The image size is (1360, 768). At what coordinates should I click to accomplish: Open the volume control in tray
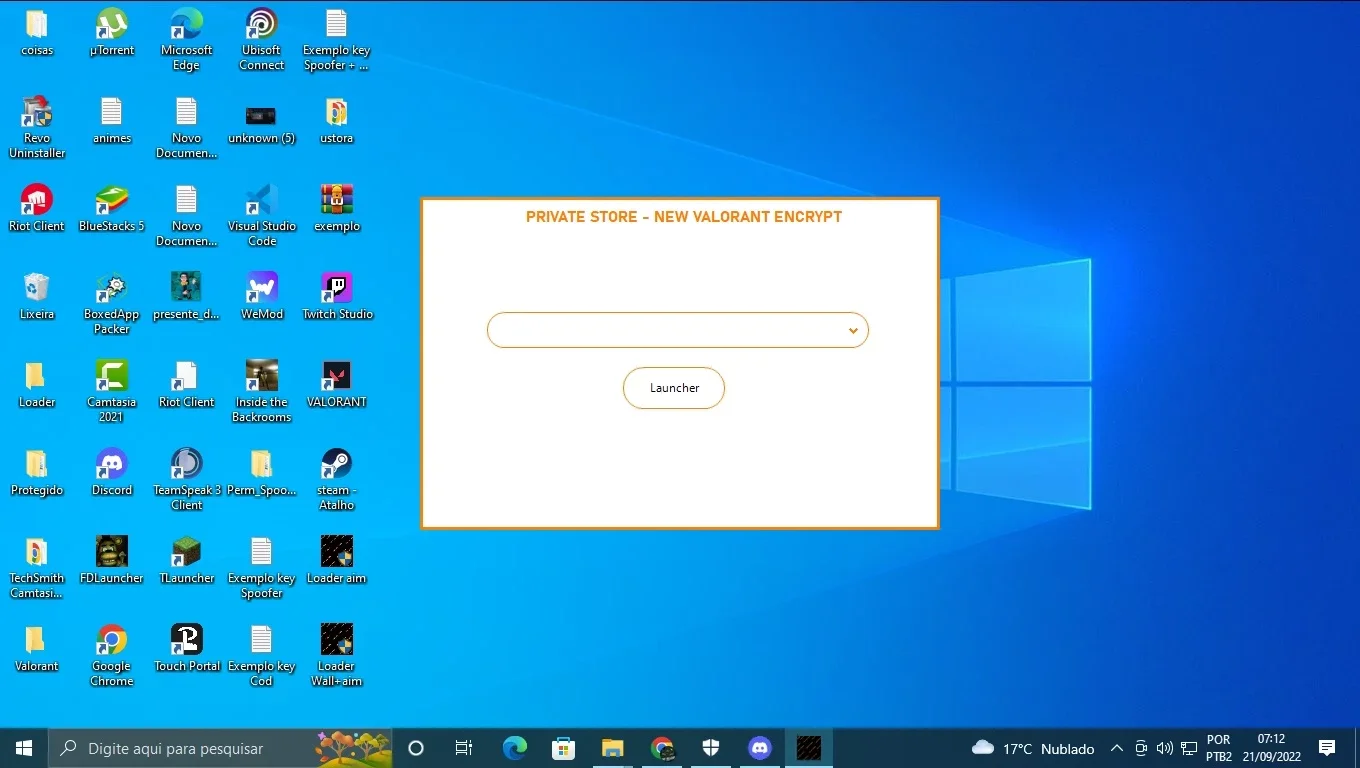[x=1164, y=748]
